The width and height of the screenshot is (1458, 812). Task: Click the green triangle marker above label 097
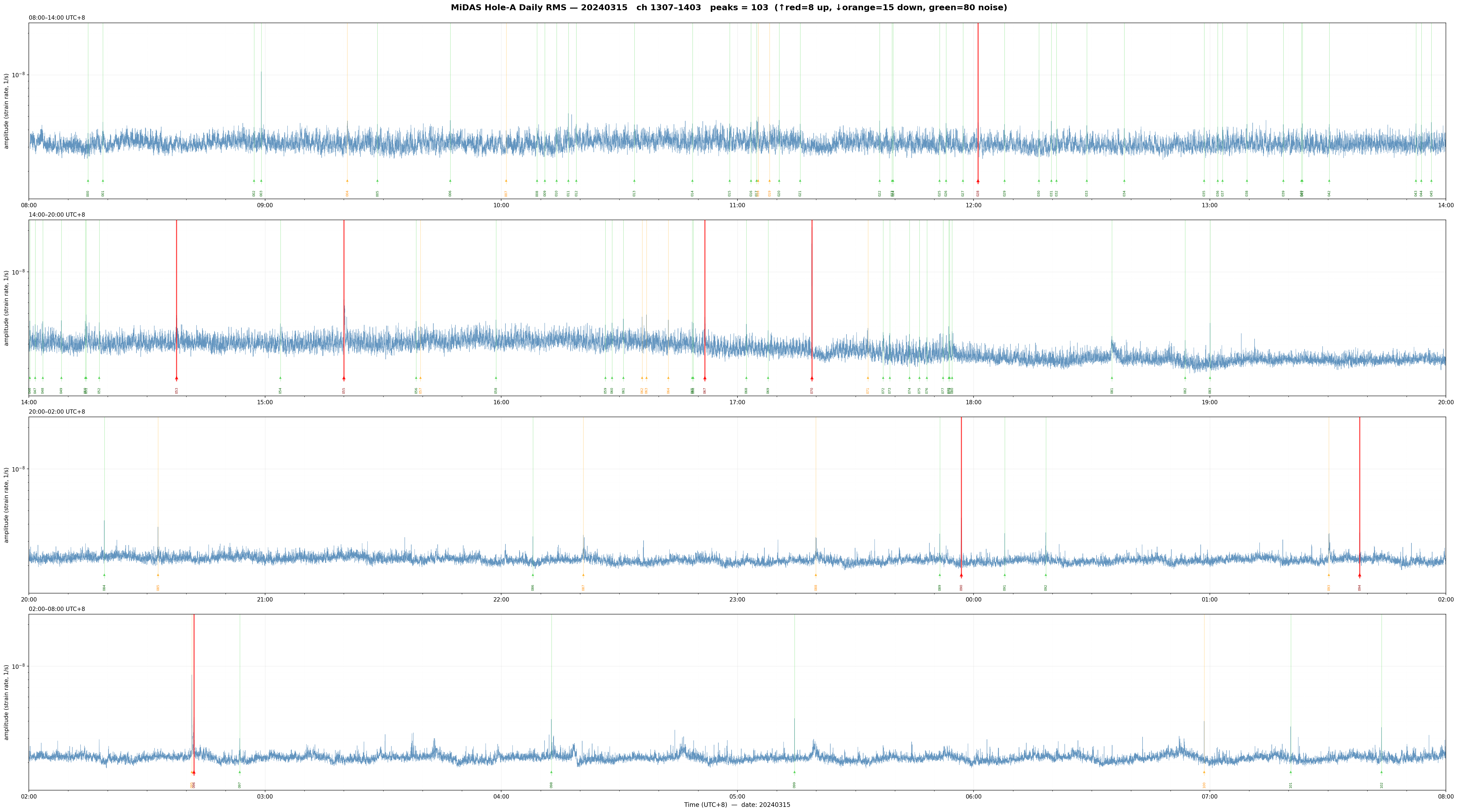click(240, 772)
